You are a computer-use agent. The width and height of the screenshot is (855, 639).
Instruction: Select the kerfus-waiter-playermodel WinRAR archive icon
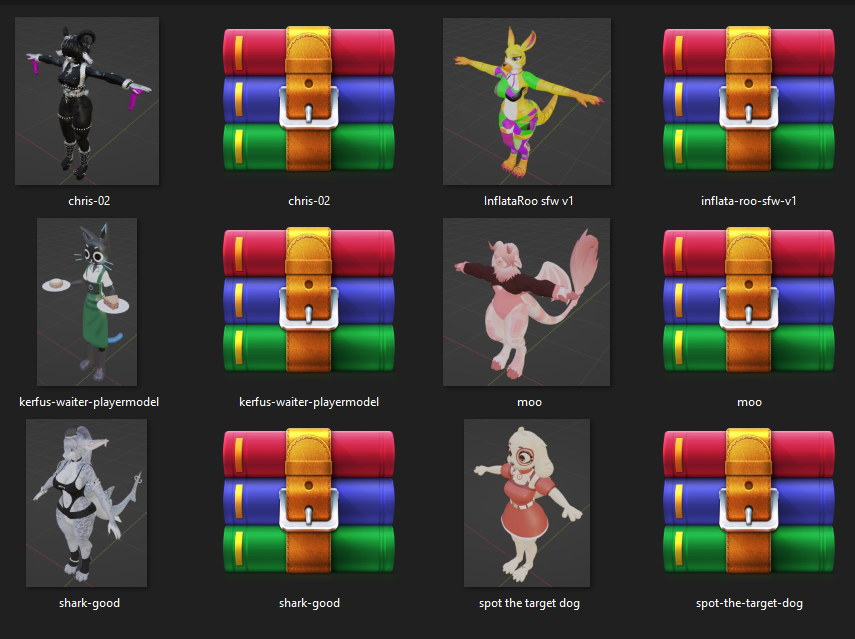point(308,302)
